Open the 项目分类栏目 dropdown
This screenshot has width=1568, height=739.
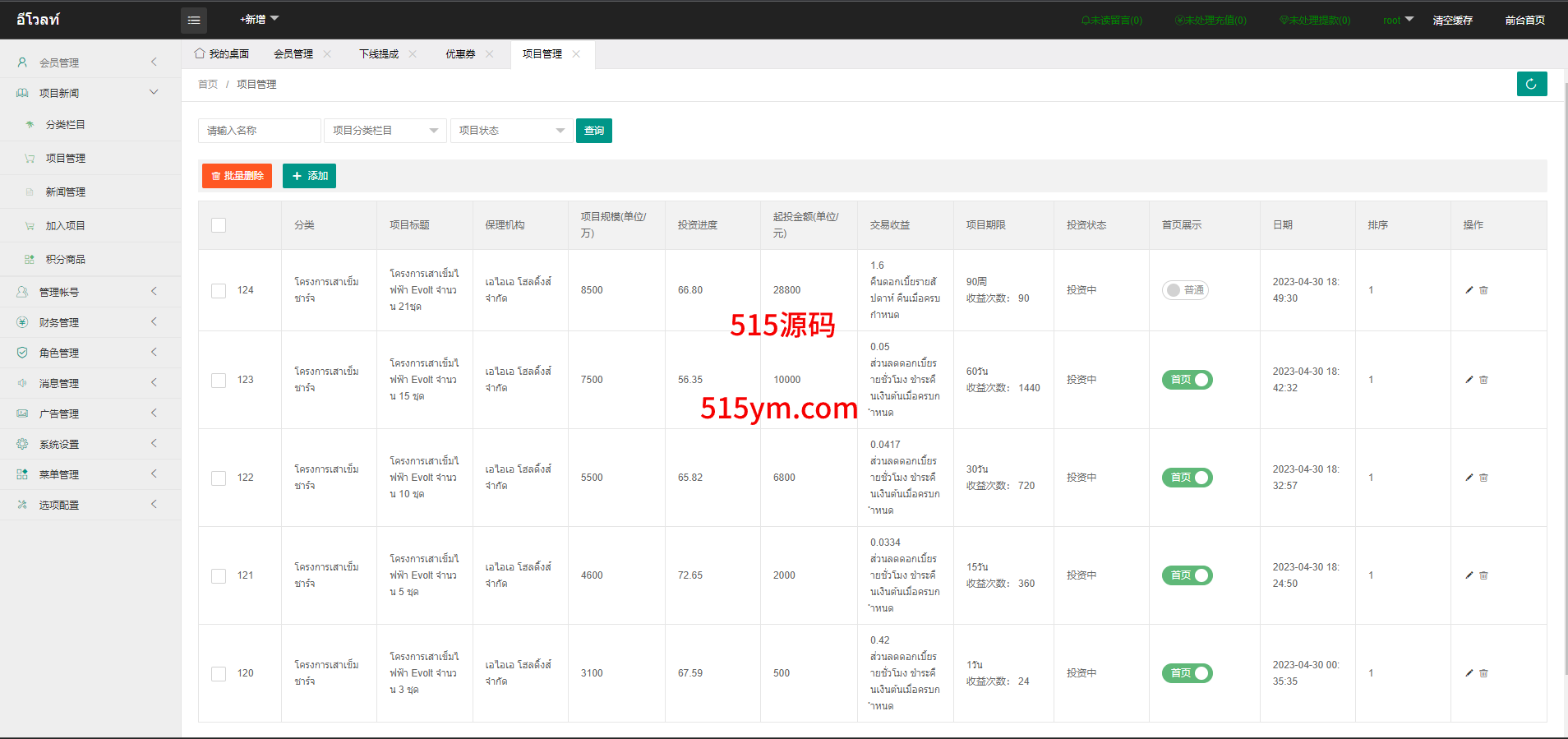[385, 131]
